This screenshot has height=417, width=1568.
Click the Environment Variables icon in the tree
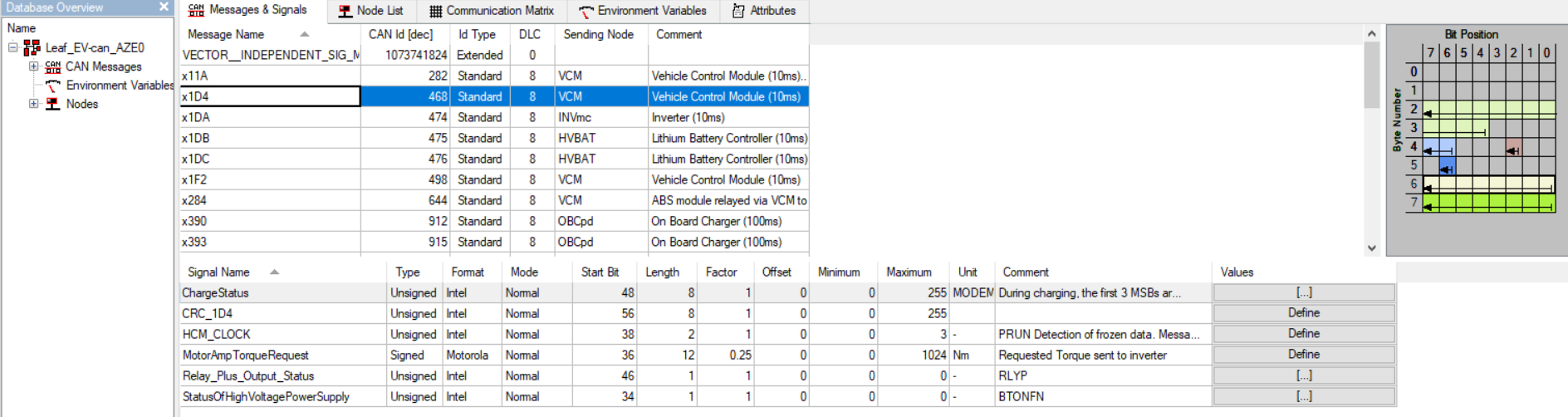click(x=53, y=86)
